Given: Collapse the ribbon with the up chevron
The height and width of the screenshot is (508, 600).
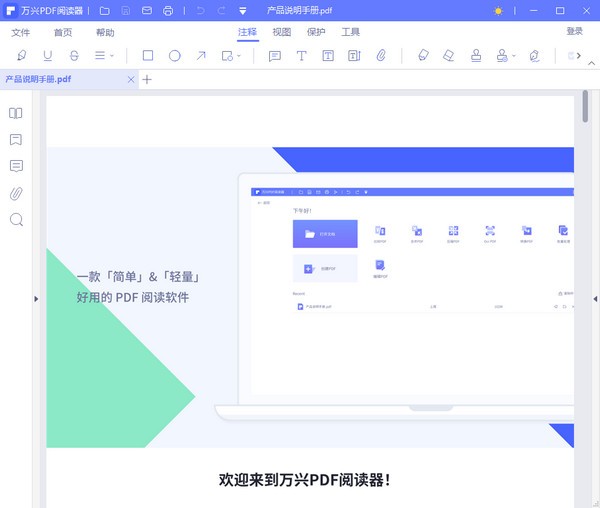Looking at the screenshot, I should (x=592, y=64).
